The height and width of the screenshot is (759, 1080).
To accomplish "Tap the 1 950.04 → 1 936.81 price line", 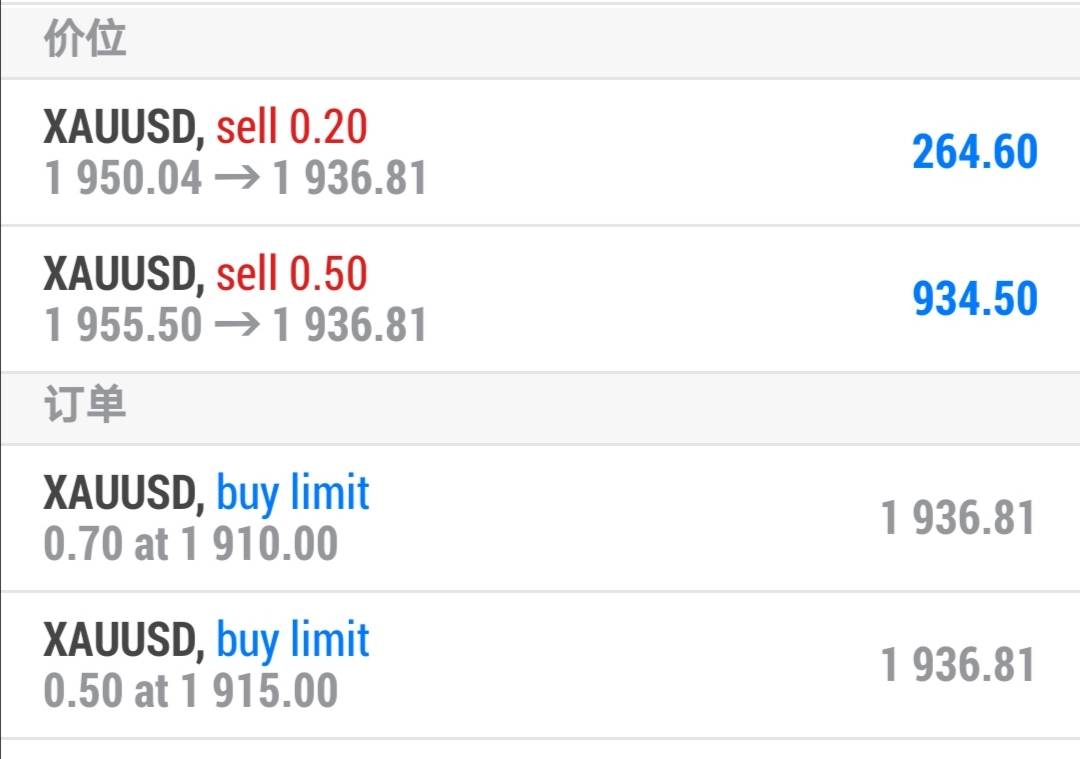I will [x=236, y=179].
